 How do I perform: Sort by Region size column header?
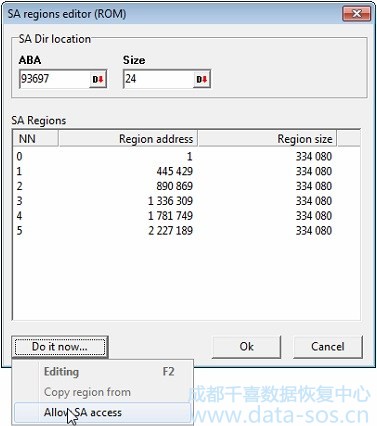tap(268, 139)
